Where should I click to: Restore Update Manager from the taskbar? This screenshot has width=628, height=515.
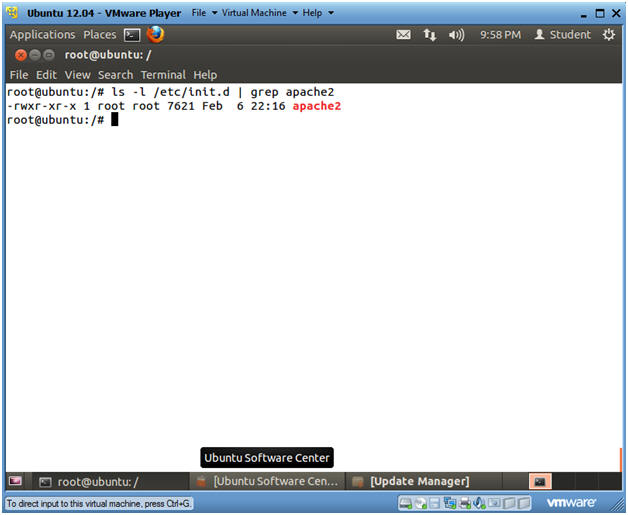pos(424,481)
